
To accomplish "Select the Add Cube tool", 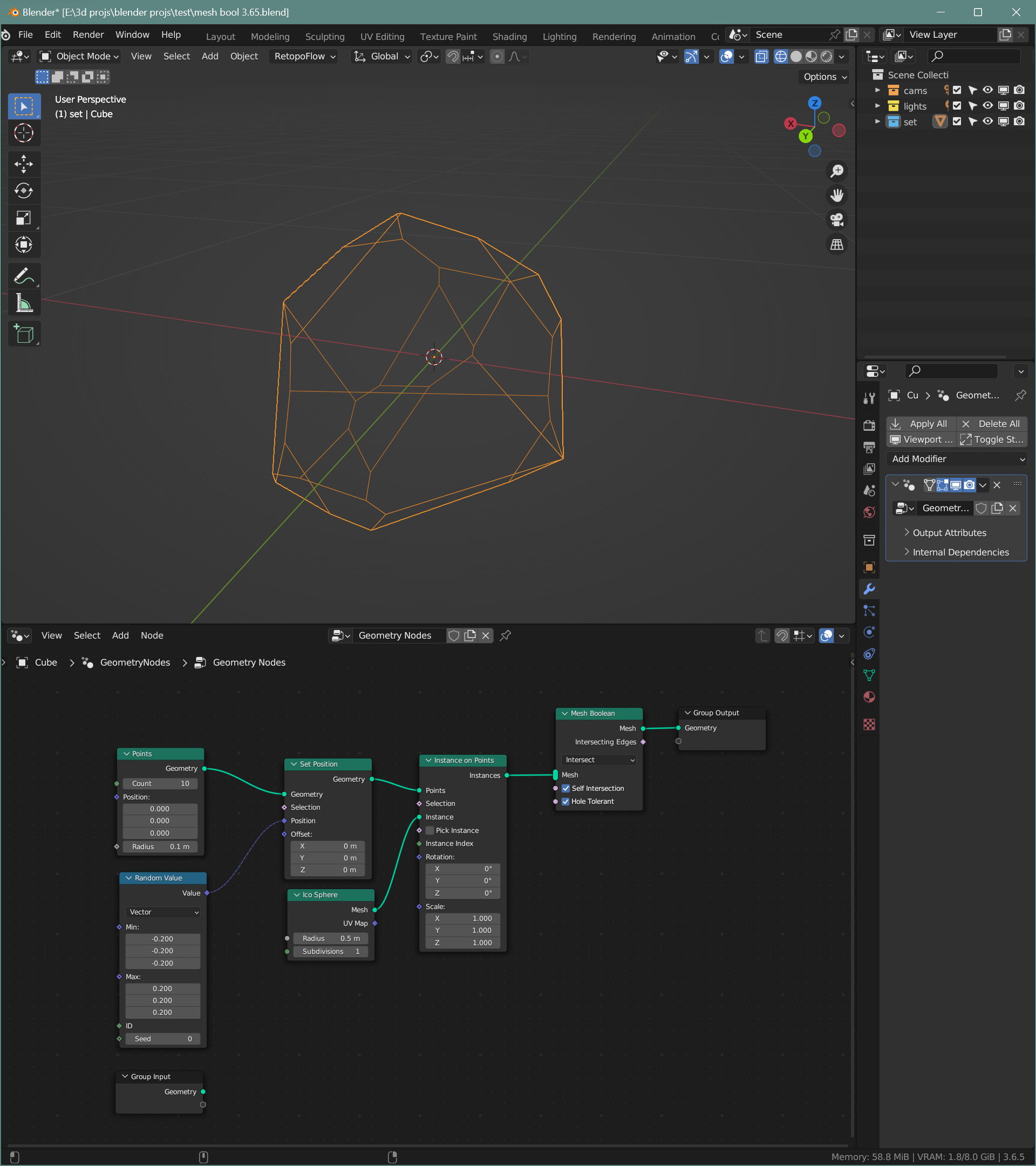I will pyautogui.click(x=23, y=334).
